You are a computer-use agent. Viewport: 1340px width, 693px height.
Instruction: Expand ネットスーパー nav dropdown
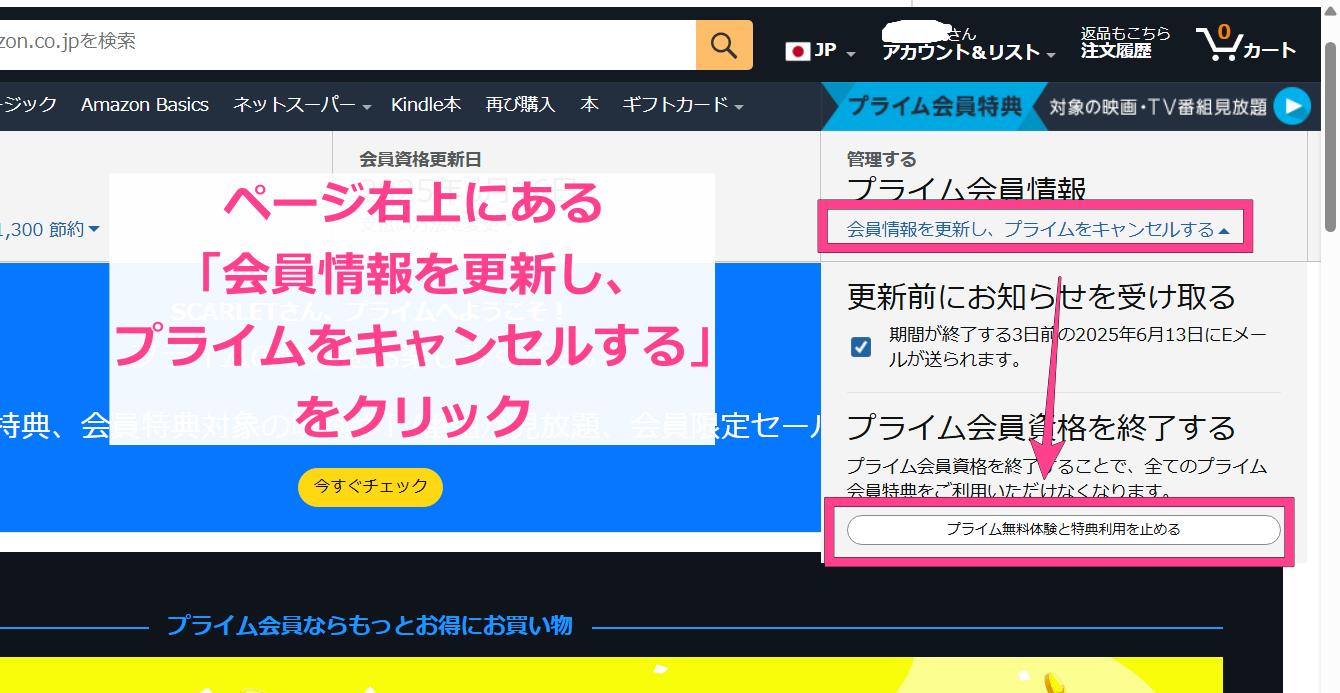[x=302, y=105]
